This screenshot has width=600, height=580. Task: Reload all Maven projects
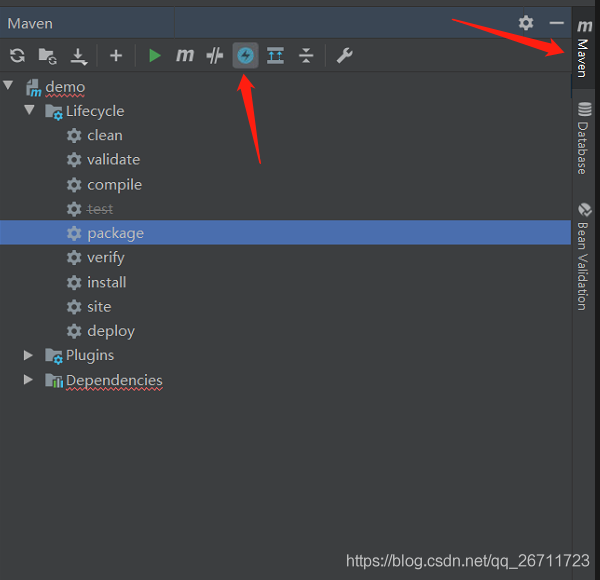pos(18,55)
